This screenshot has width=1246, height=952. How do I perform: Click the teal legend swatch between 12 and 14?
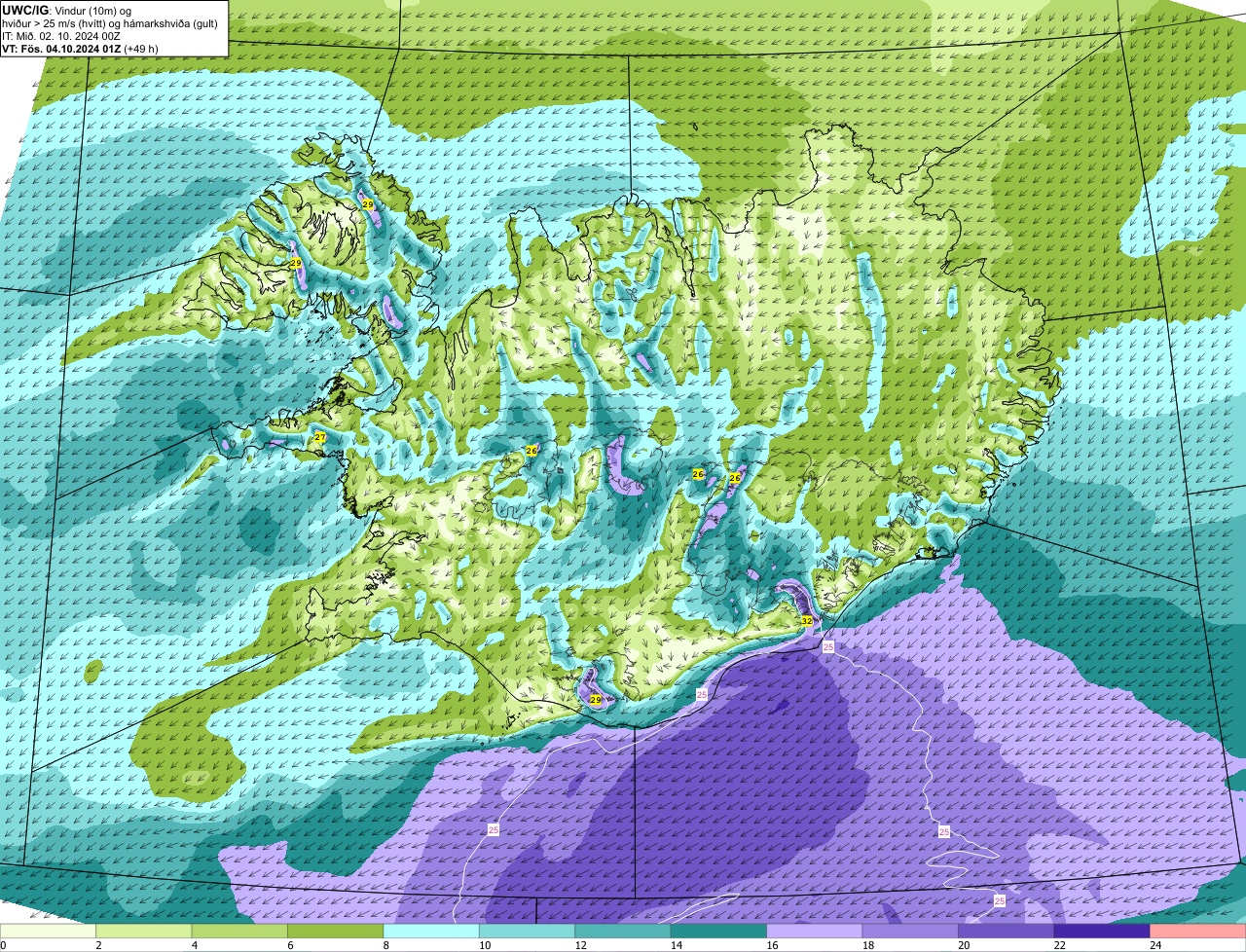623,932
